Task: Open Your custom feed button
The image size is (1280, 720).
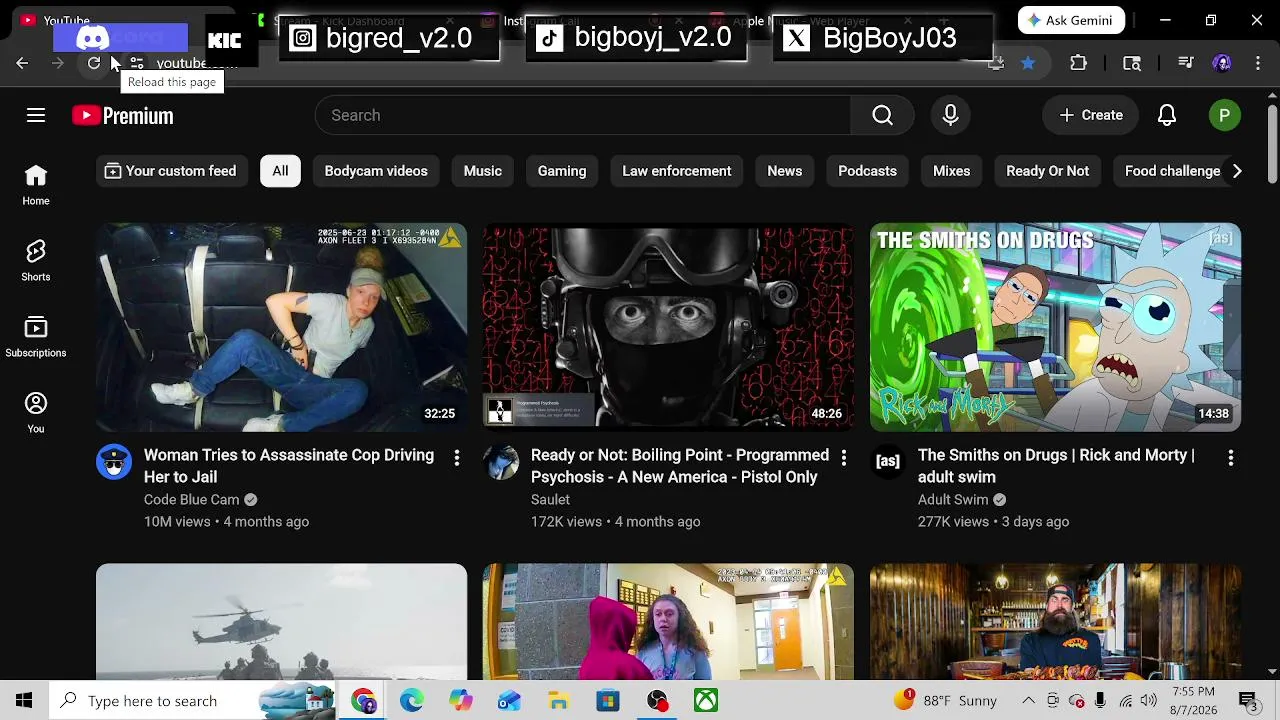Action: coord(171,171)
